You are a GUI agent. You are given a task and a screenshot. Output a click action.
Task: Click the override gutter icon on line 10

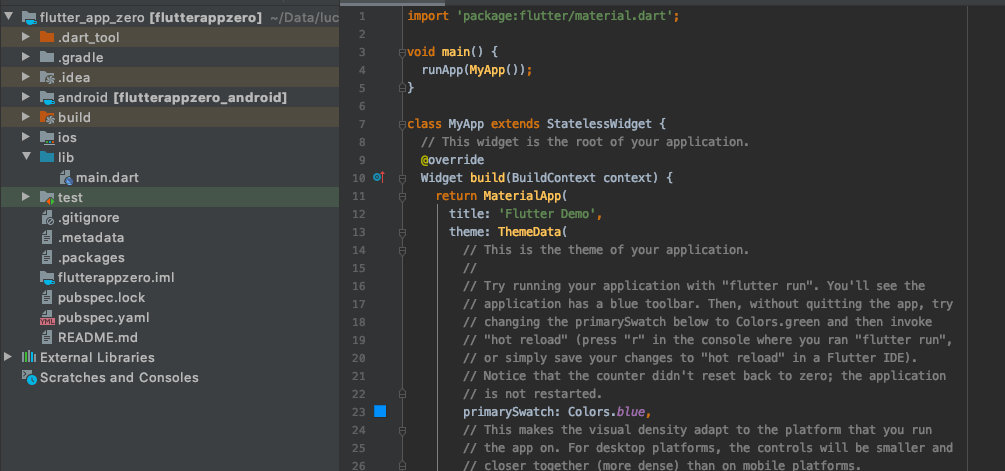378,177
